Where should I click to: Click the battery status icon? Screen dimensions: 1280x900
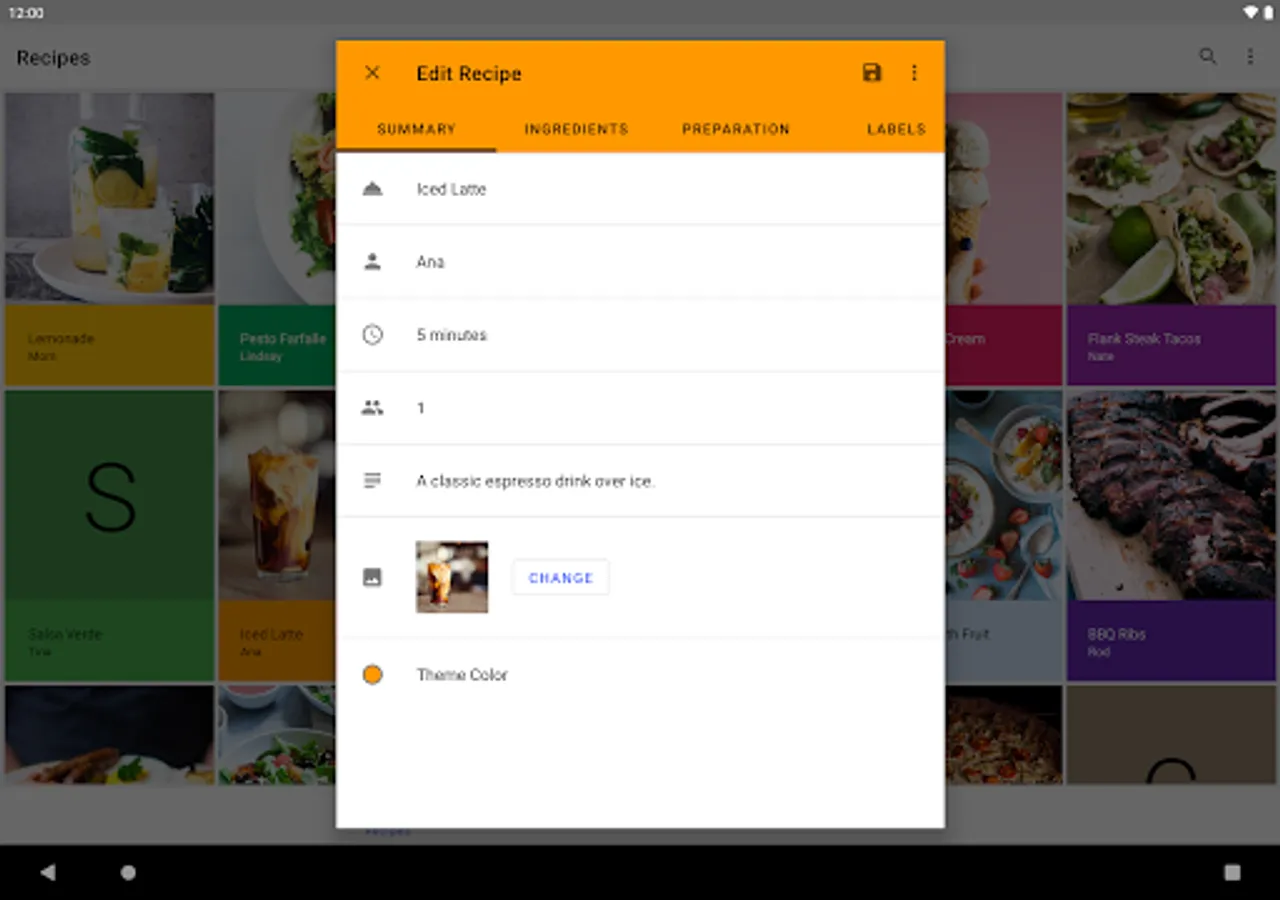point(1268,13)
